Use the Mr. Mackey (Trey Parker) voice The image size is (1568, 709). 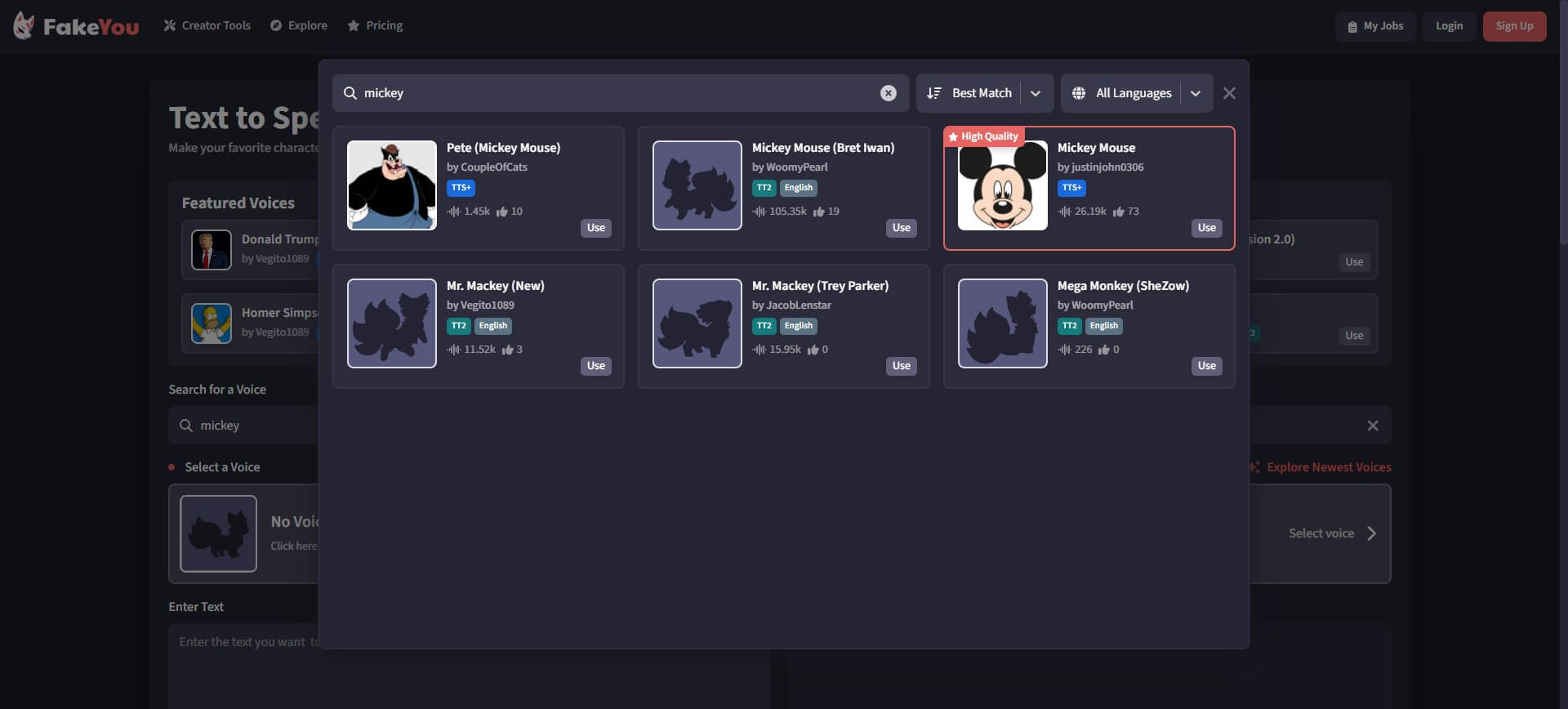click(x=902, y=366)
